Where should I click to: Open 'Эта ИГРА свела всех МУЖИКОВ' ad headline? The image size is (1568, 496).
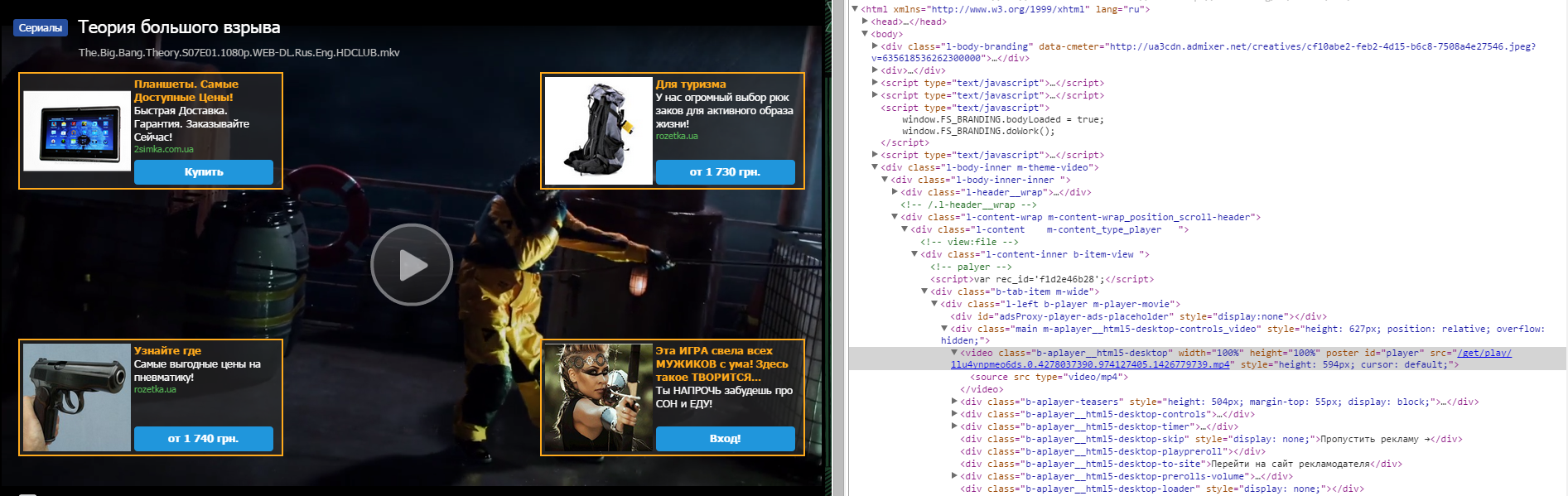pos(722,364)
